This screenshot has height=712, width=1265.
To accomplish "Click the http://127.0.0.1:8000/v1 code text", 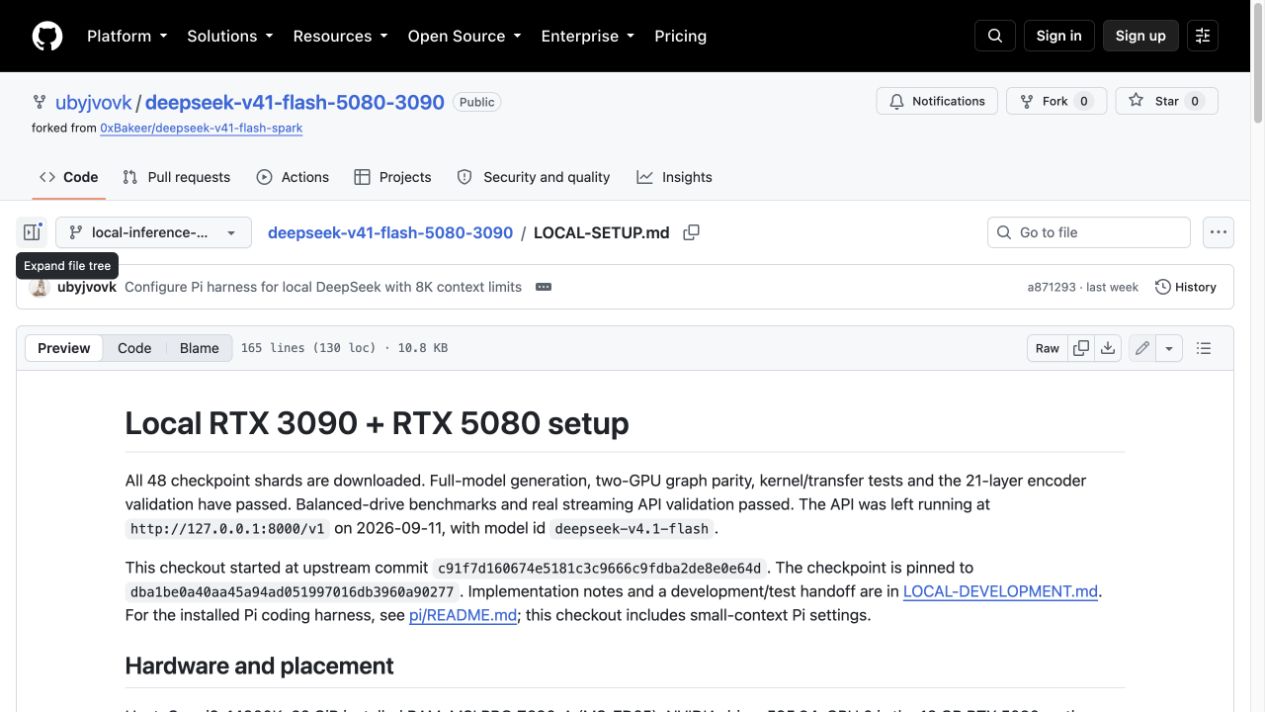I will [227, 529].
